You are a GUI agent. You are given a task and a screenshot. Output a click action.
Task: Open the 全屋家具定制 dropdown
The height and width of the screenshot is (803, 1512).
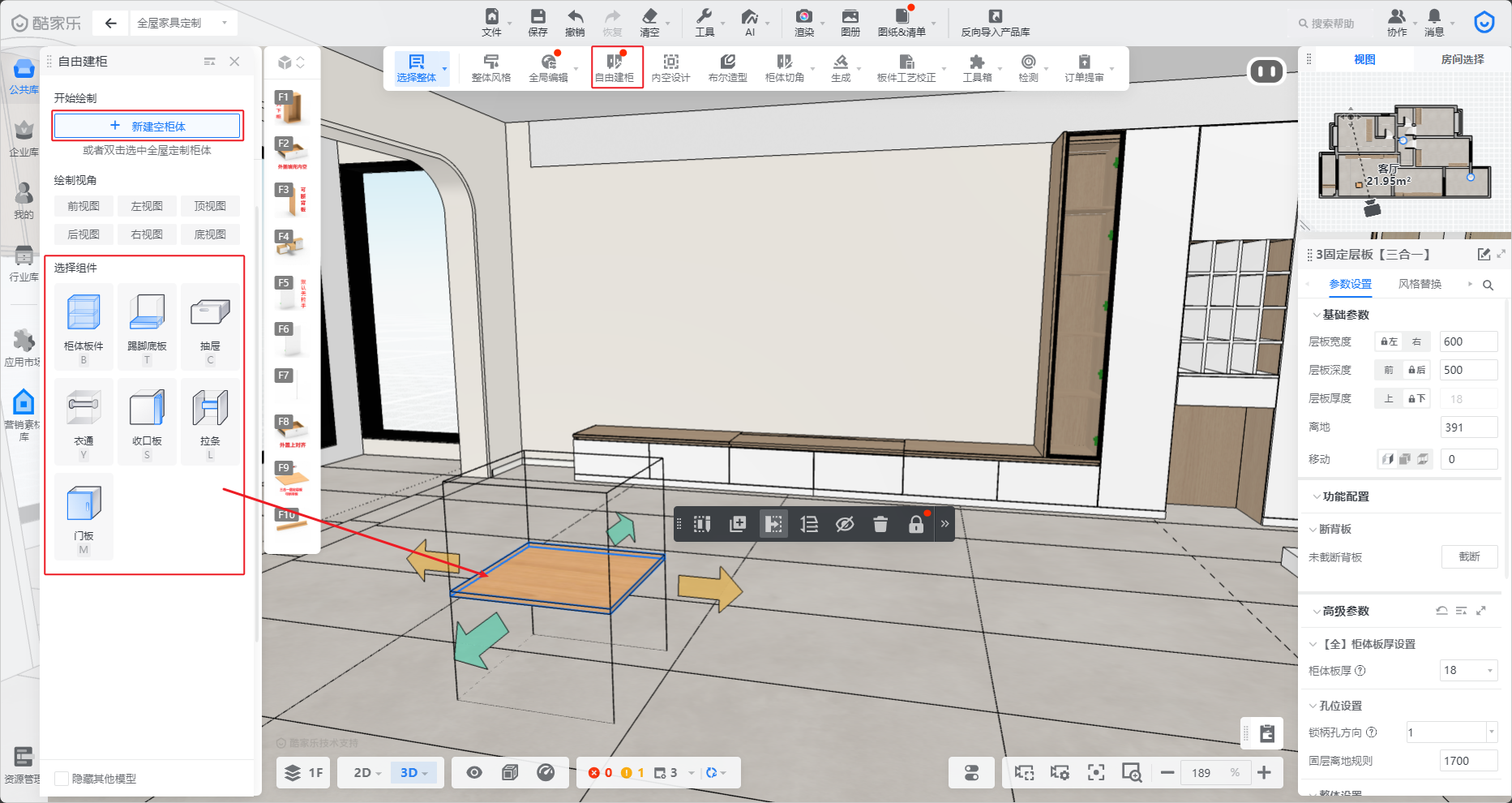(181, 23)
